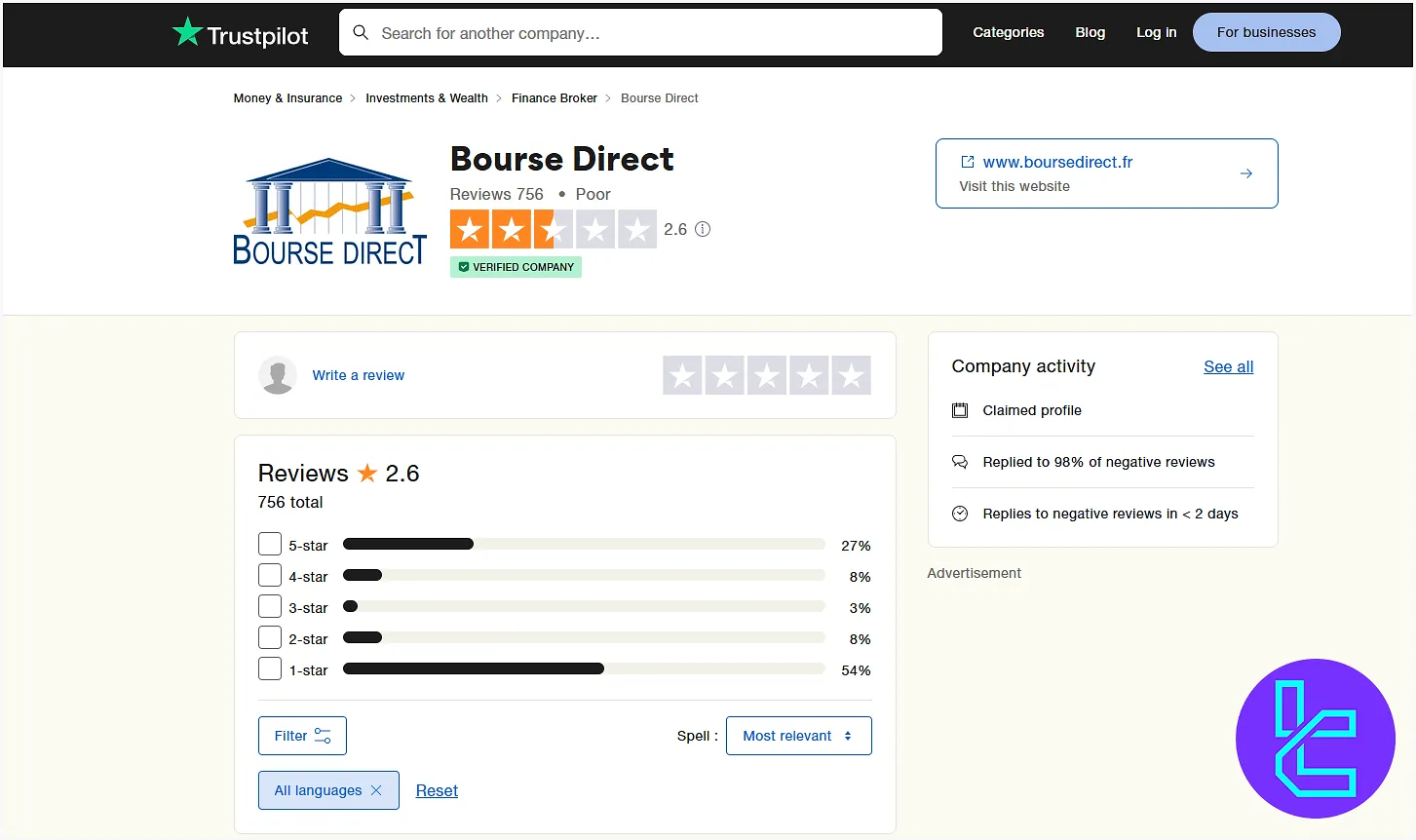Screen dimensions: 1416x840
Task: Click the Claimed profile calendar icon
Action: [x=960, y=410]
